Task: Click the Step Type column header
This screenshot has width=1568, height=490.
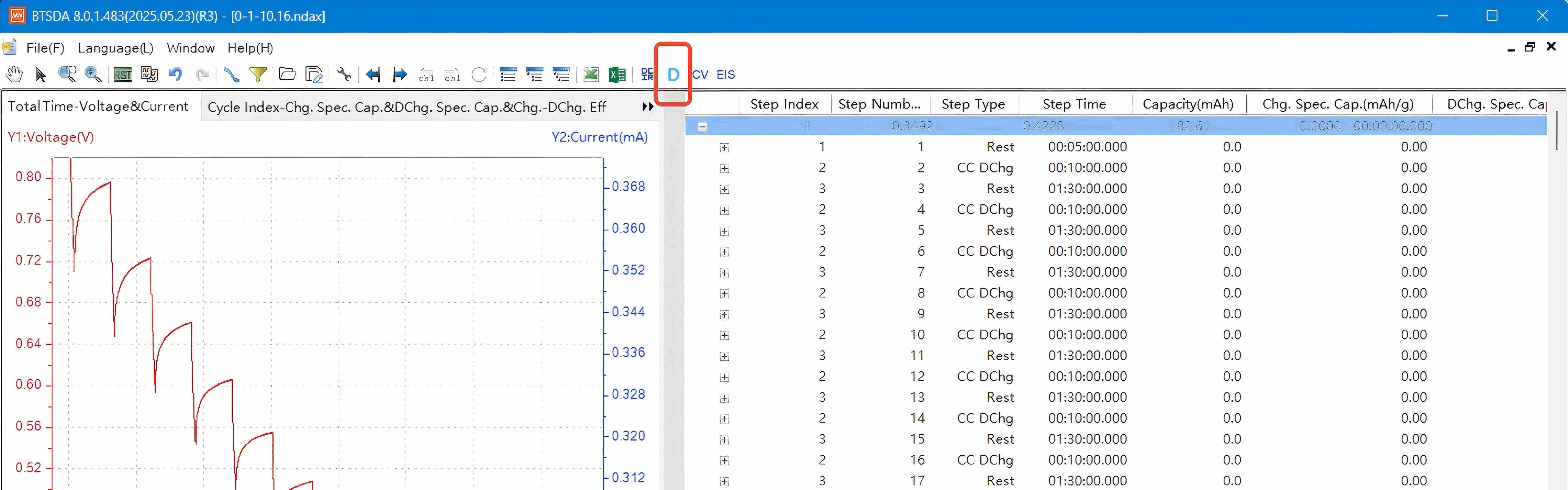Action: tap(973, 104)
